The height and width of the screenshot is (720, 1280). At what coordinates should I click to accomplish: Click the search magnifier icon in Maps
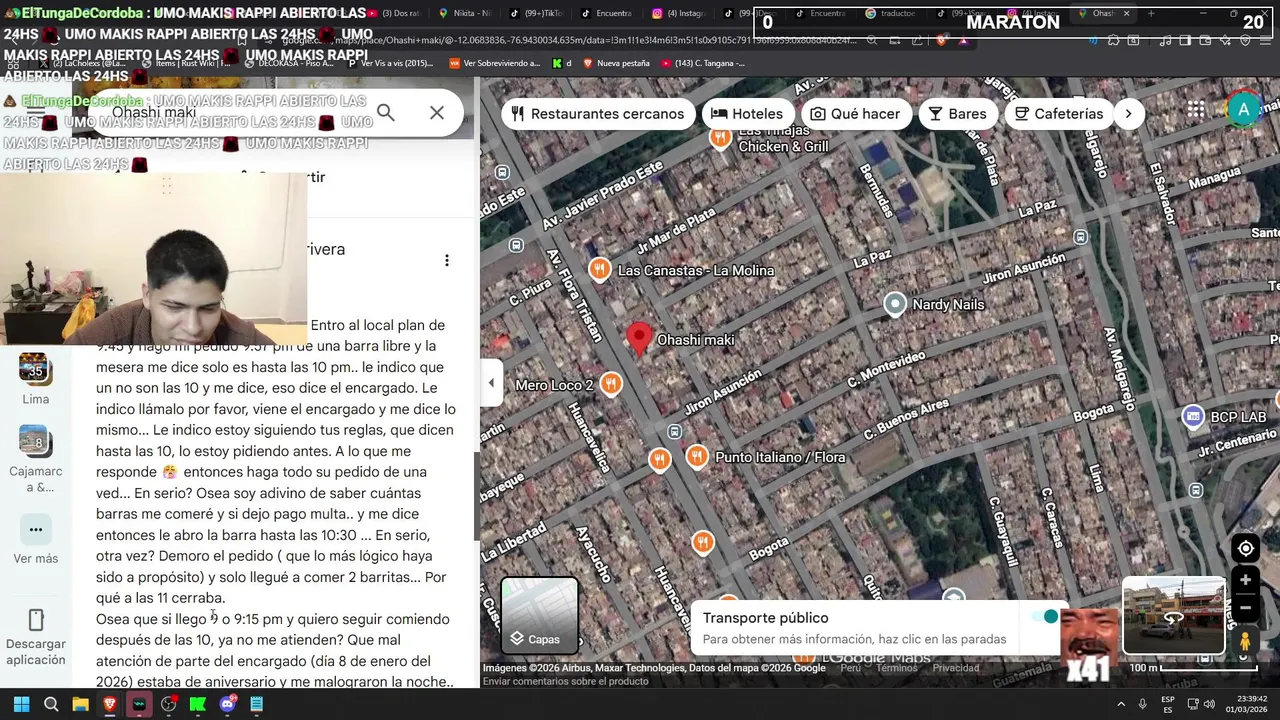(x=386, y=113)
